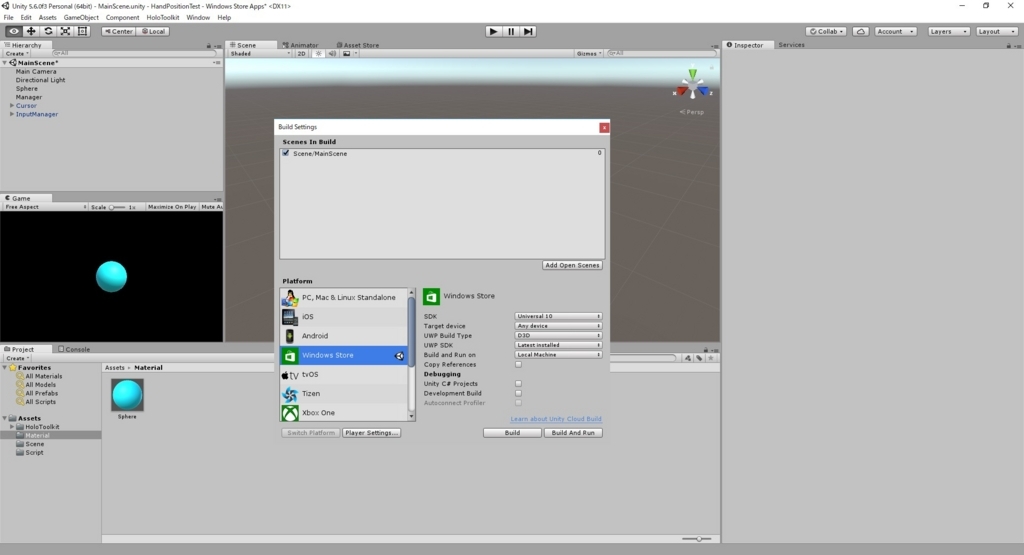The width and height of the screenshot is (1024, 555).
Task: Enable Development Build checkbox
Action: tap(519, 394)
